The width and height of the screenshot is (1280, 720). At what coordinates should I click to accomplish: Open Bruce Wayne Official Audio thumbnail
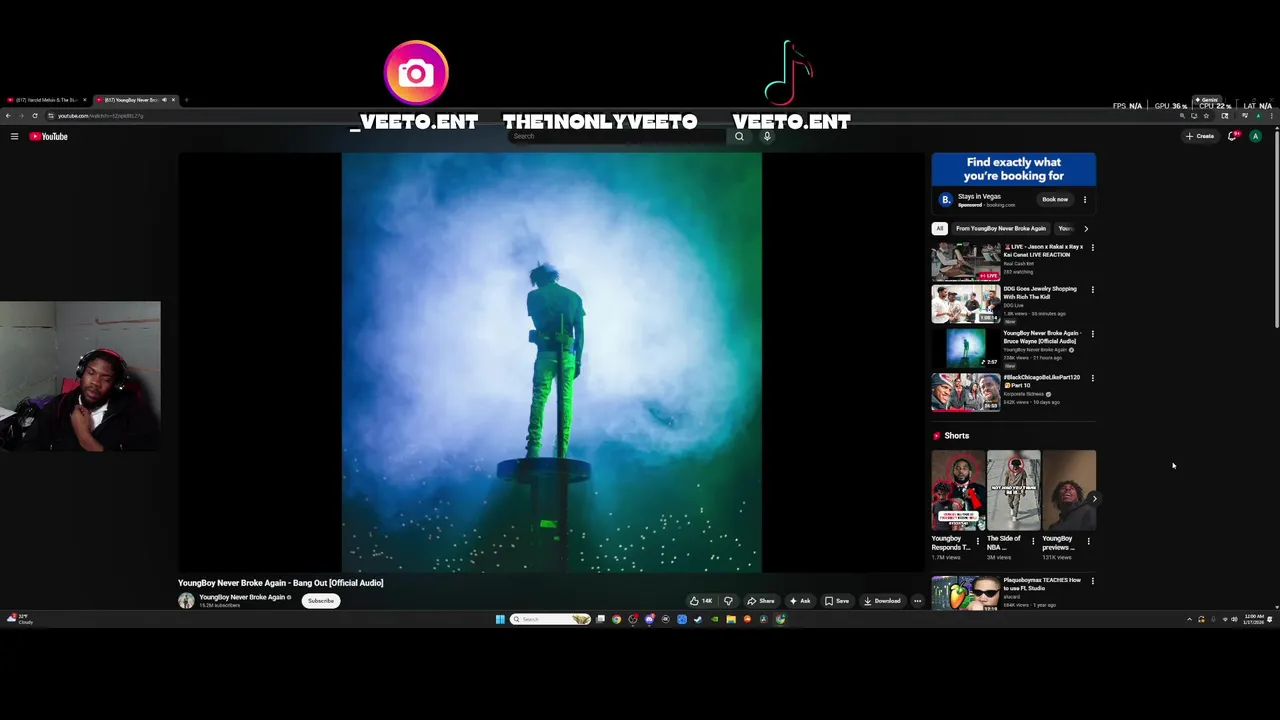[x=965, y=348]
